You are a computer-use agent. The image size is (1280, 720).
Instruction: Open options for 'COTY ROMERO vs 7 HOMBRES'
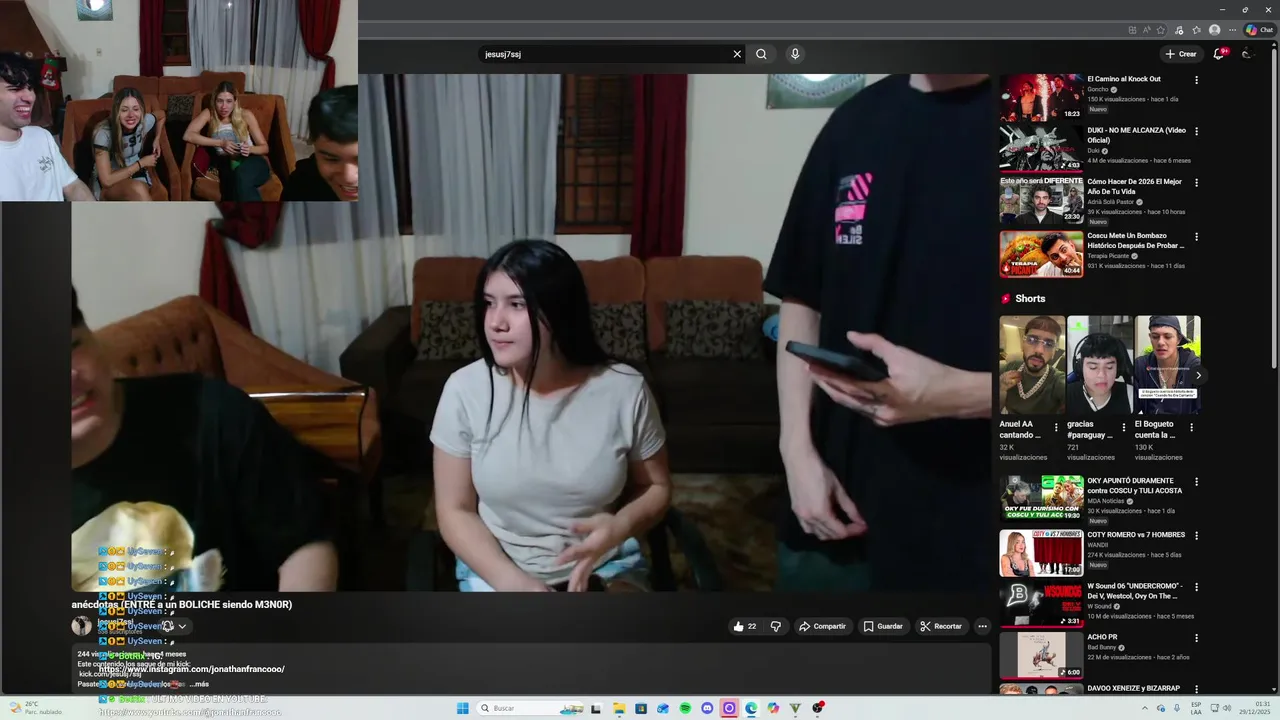click(1196, 535)
